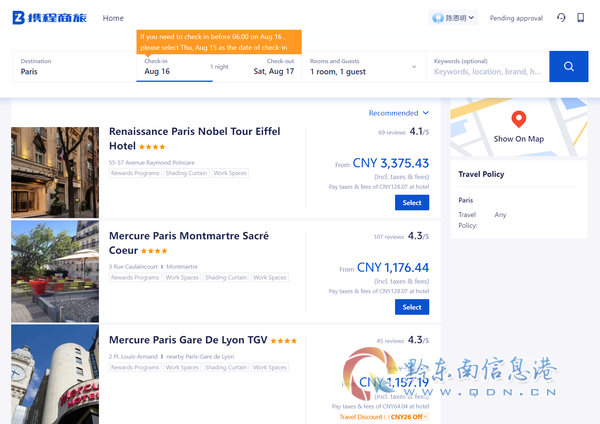The image size is (600, 424).
Task: Click the Ctrip business travel logo
Action: click(x=49, y=18)
